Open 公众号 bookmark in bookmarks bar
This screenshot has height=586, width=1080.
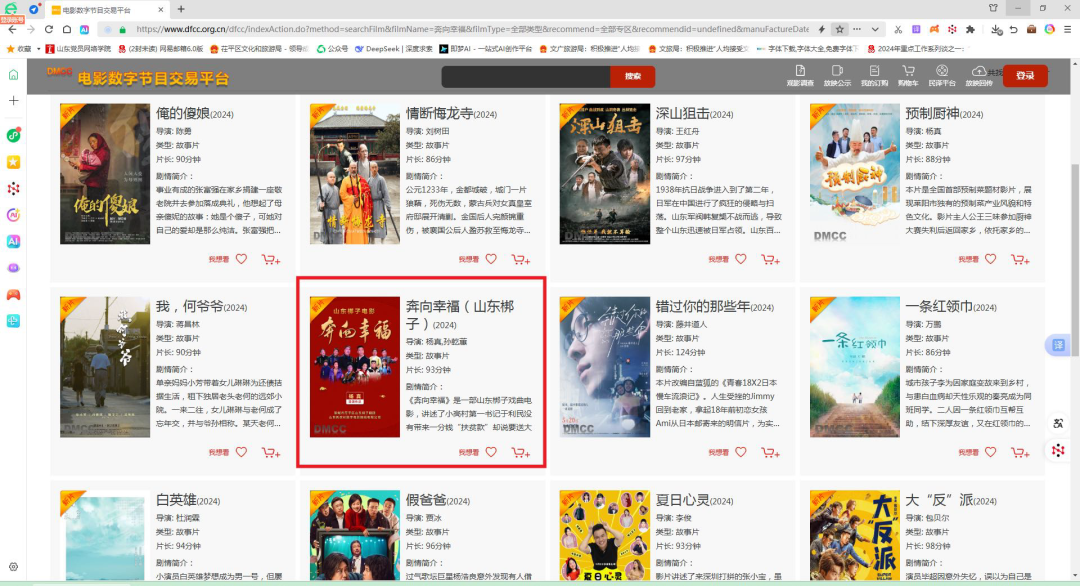coord(332,49)
